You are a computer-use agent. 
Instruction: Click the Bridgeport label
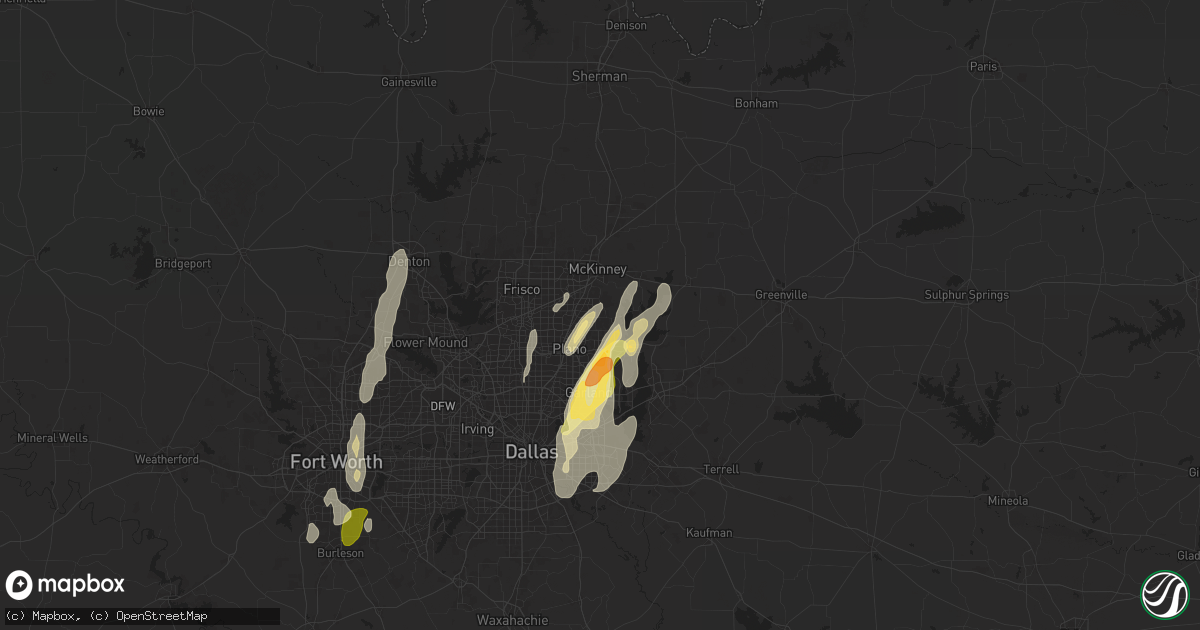[183, 263]
